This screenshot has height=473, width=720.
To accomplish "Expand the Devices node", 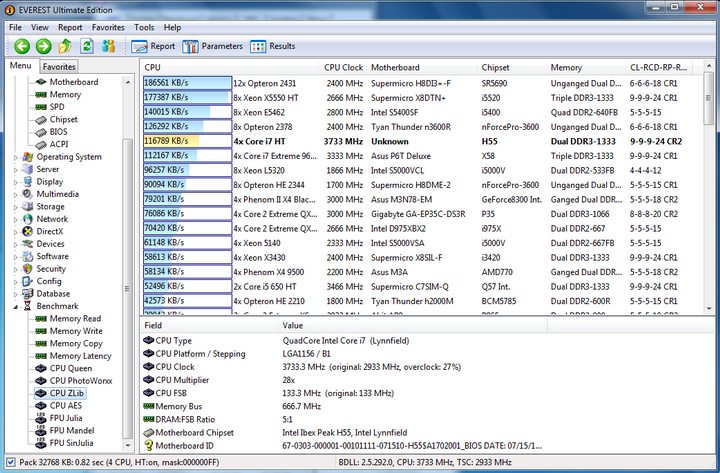I will pos(15,244).
